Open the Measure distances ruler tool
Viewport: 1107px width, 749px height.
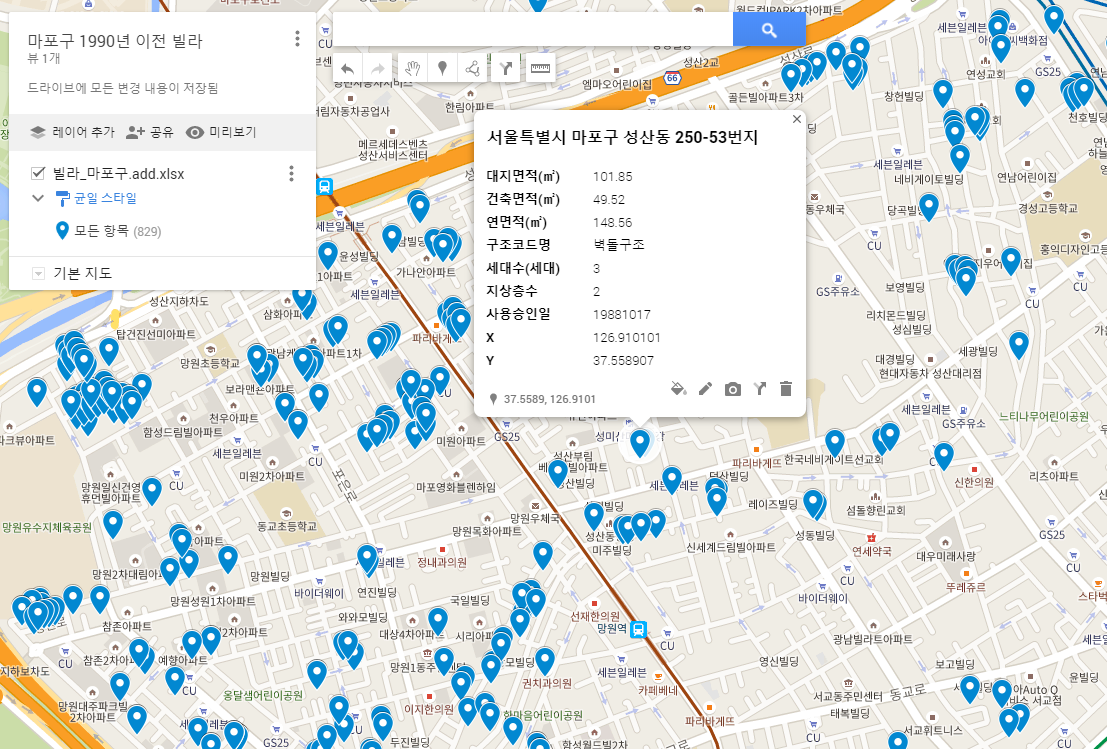coord(539,67)
